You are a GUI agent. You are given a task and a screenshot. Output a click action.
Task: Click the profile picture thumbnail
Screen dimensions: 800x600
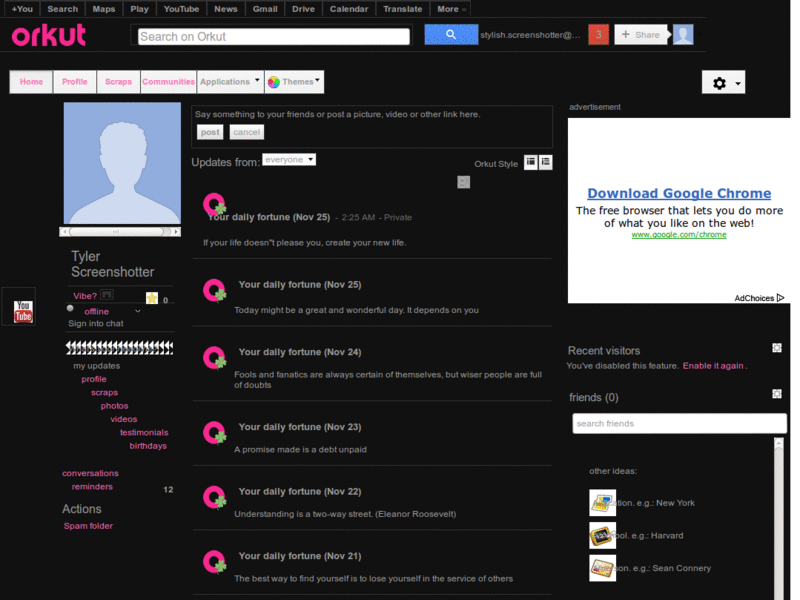pyautogui.click(x=122, y=163)
